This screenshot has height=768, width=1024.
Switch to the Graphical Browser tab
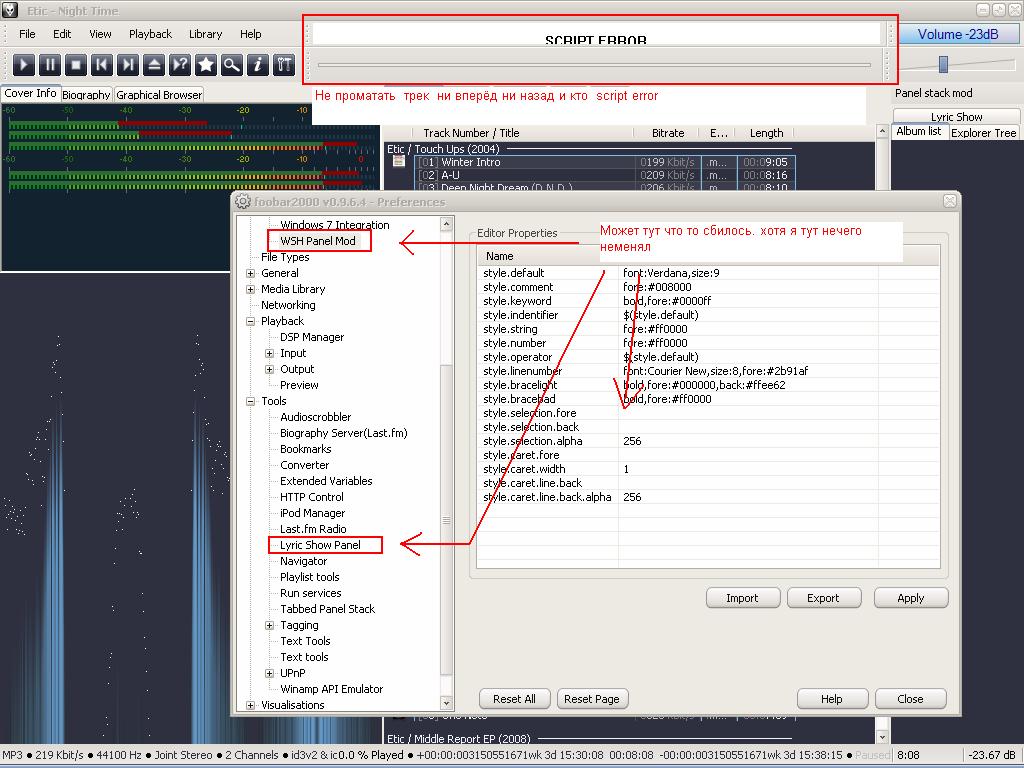[x=159, y=95]
